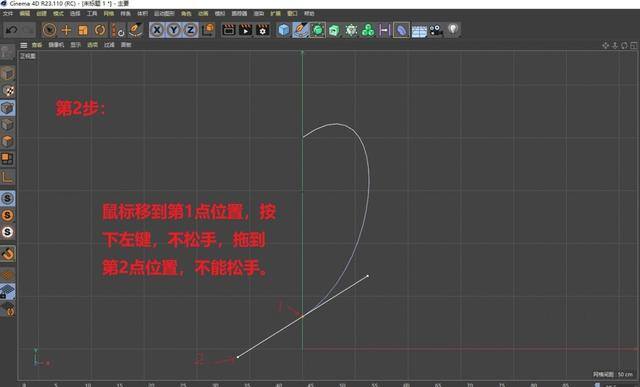Open the recent tools icon beside Rotate
640x387 pixels.
coord(118,30)
